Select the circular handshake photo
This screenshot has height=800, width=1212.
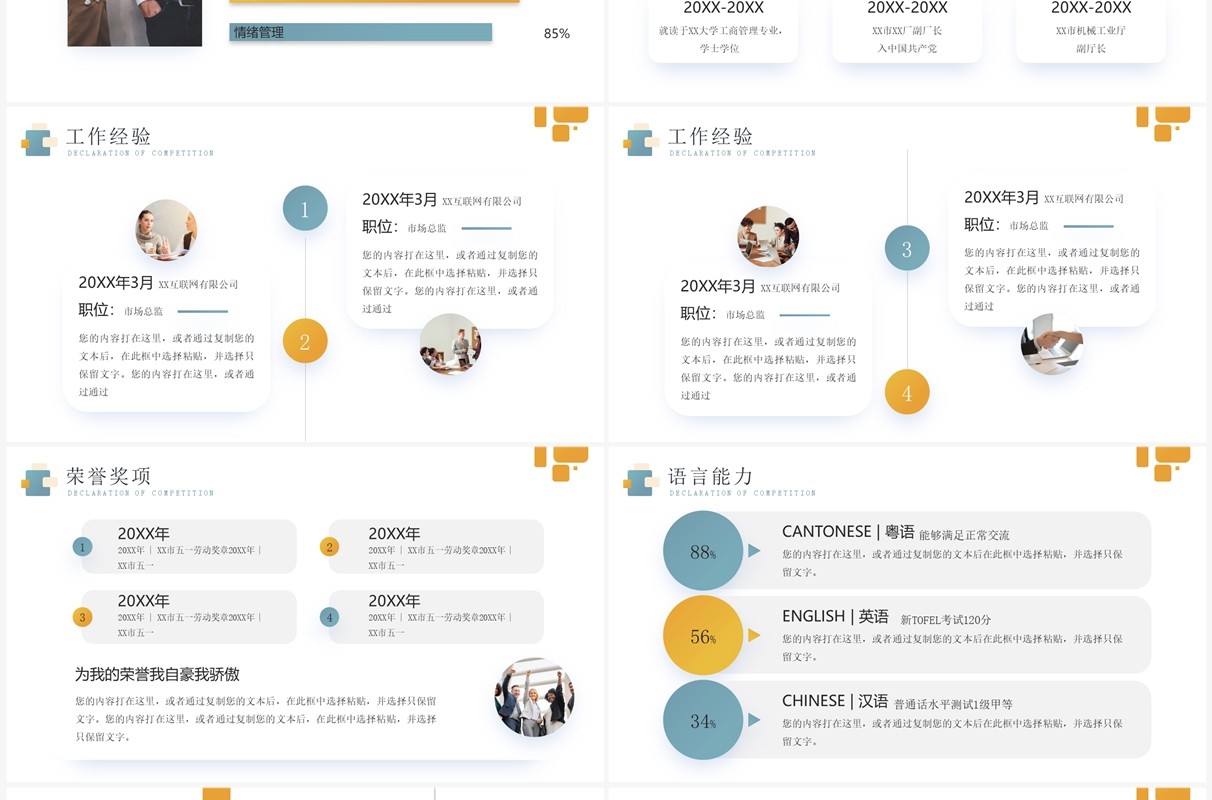click(x=1052, y=344)
